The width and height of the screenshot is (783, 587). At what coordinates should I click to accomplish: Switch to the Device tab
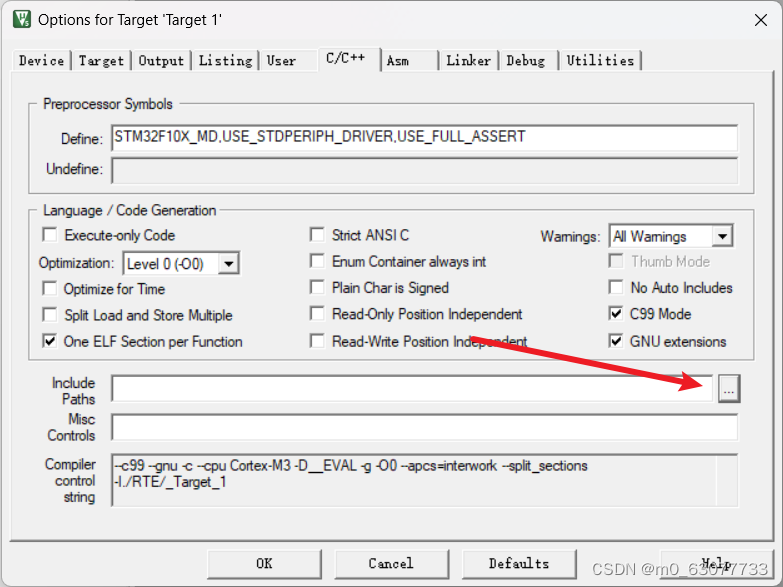click(41, 61)
